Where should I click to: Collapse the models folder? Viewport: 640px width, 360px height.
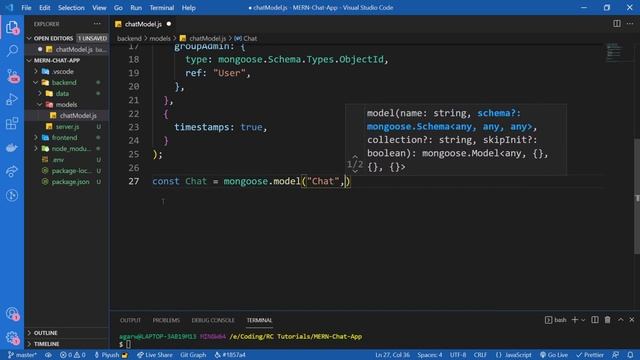pyautogui.click(x=67, y=104)
